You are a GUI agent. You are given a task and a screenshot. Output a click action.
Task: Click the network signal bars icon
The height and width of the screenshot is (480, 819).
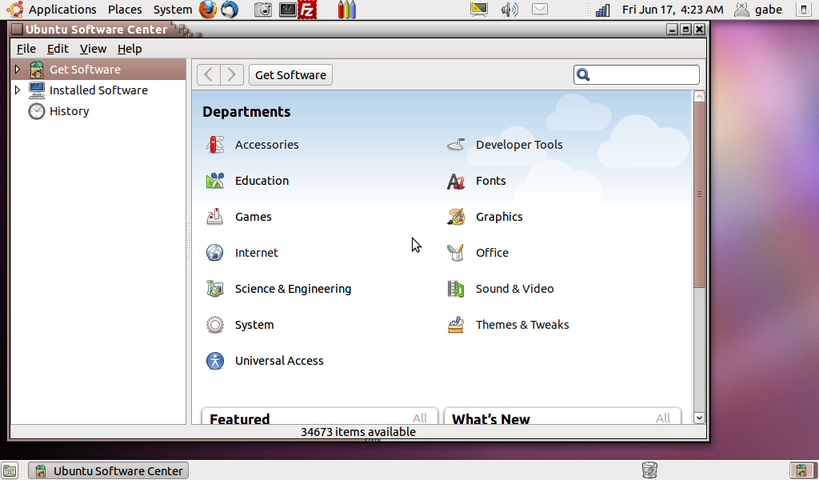click(x=603, y=9)
